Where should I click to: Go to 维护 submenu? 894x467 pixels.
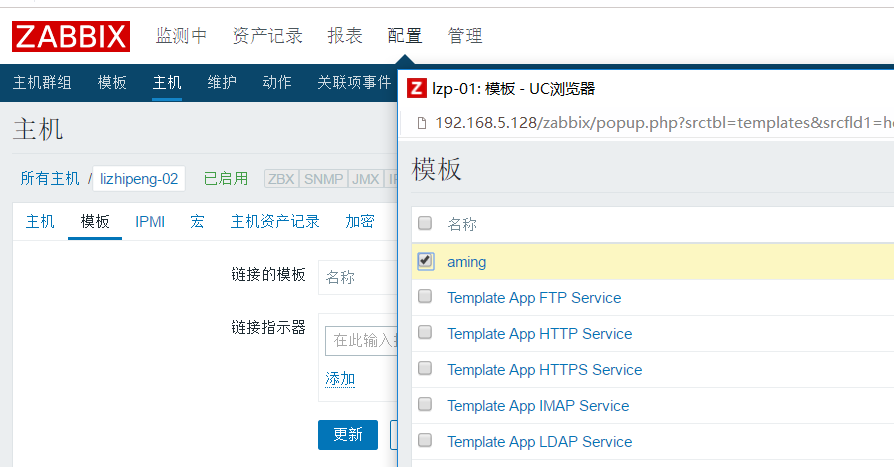222,83
